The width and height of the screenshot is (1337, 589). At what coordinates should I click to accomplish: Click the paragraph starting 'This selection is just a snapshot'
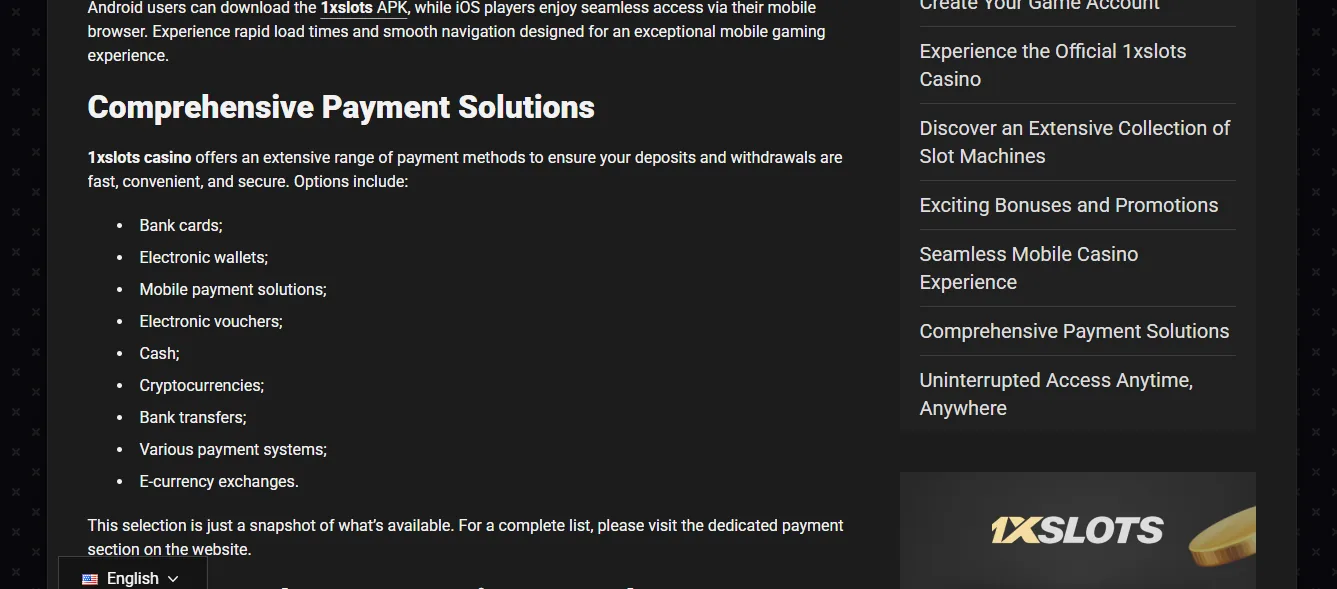click(x=466, y=538)
